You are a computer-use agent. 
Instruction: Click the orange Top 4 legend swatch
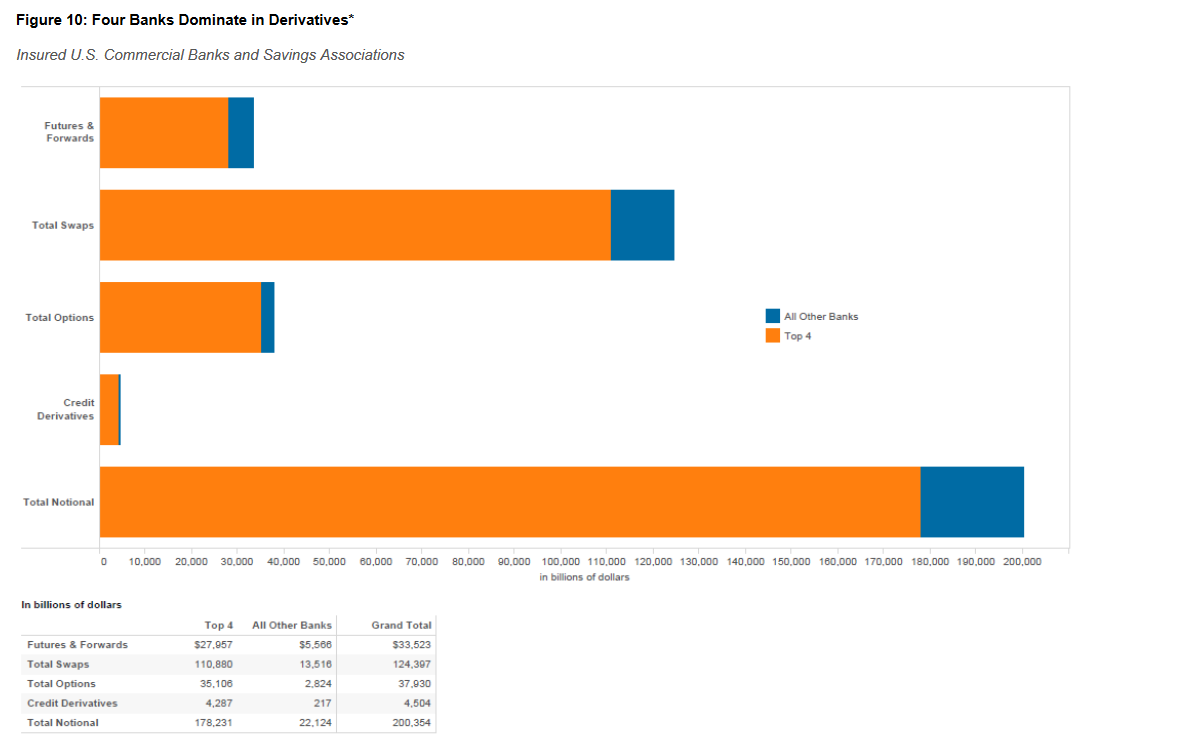tap(772, 336)
